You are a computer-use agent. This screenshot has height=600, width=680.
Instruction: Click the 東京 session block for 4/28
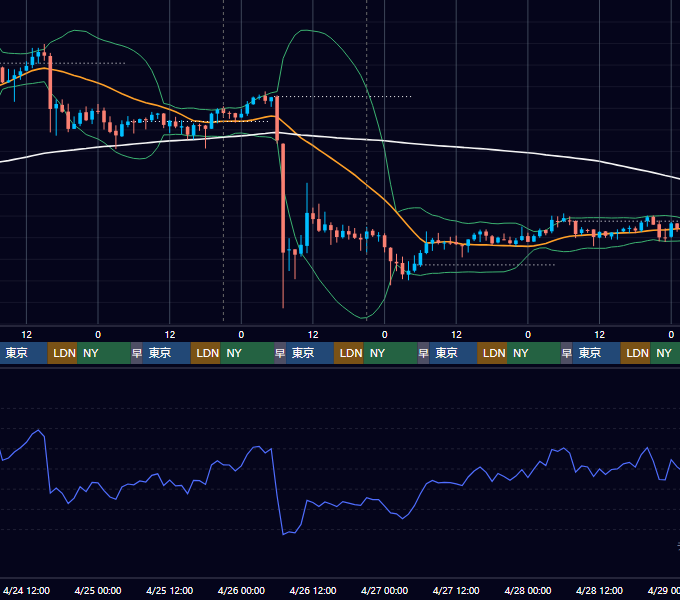coord(596,353)
